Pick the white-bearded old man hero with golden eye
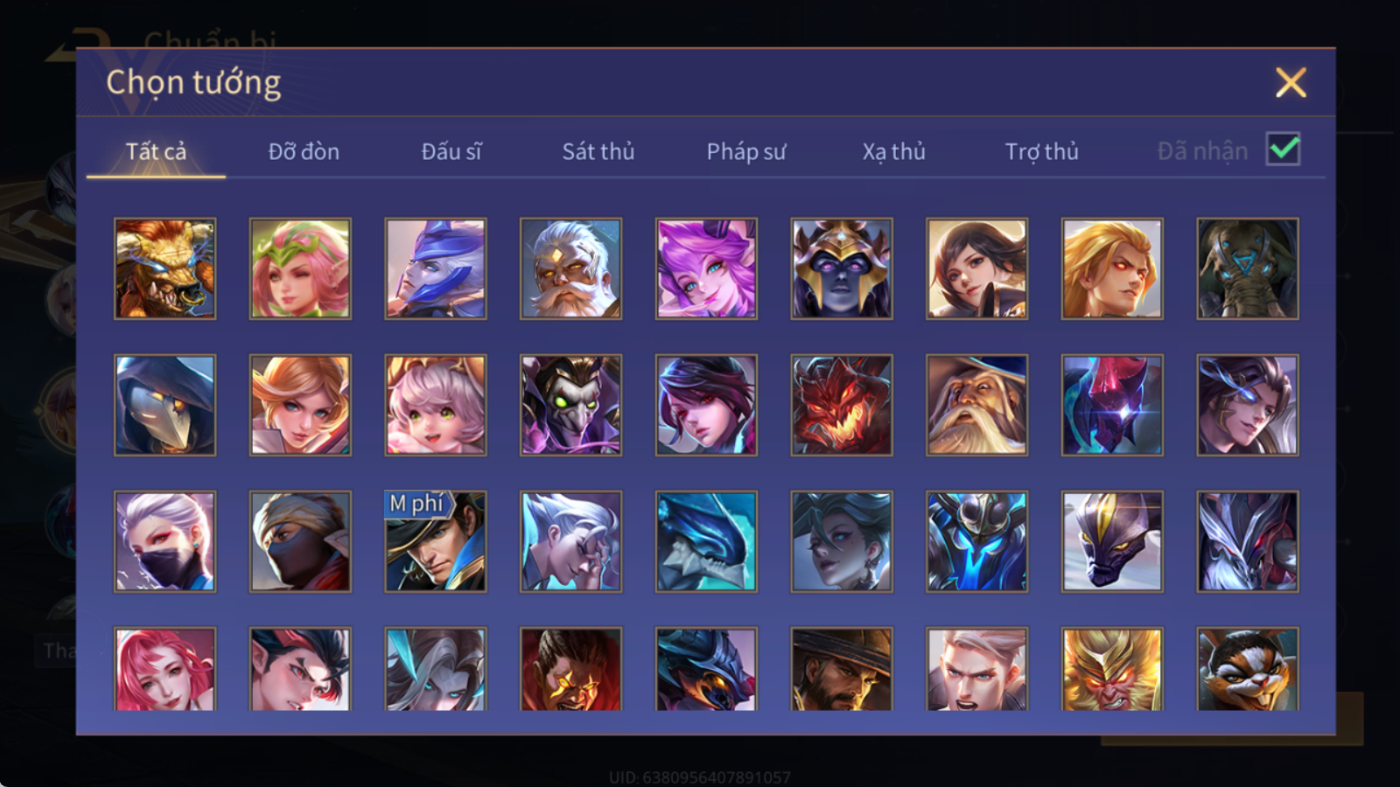Screen dimensions: 1400x787 coord(571,269)
